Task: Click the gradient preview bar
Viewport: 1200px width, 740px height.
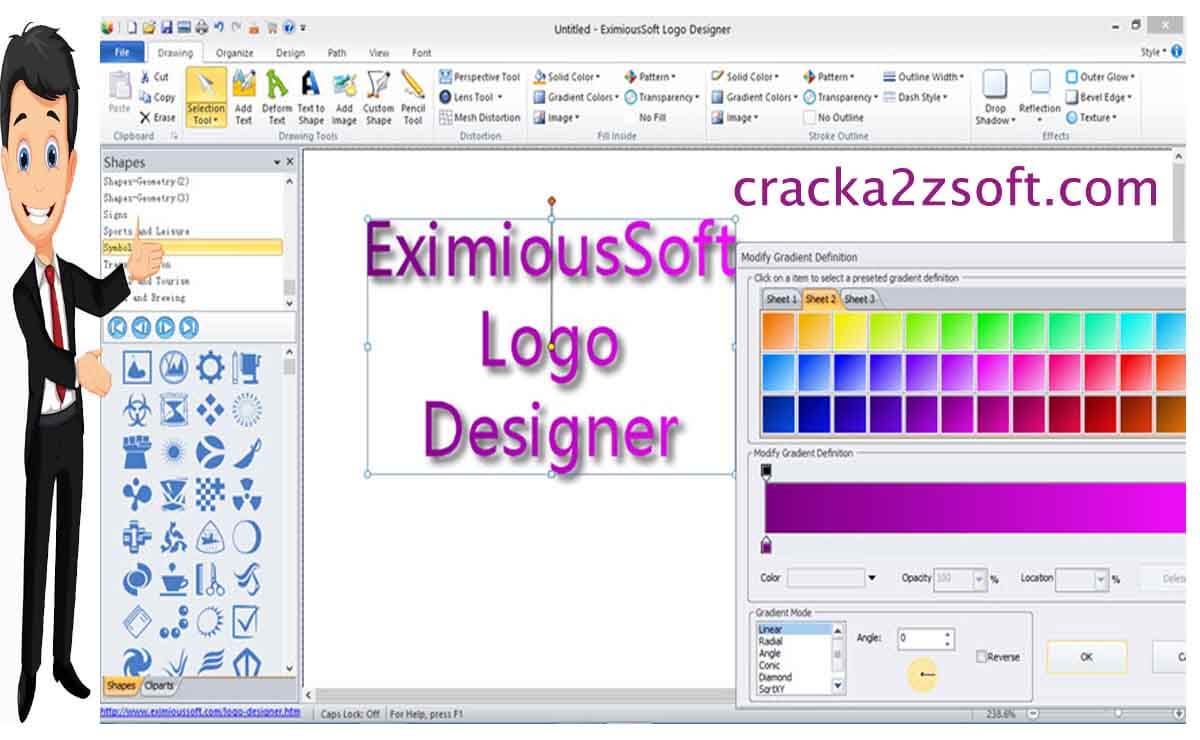Action: (x=975, y=508)
